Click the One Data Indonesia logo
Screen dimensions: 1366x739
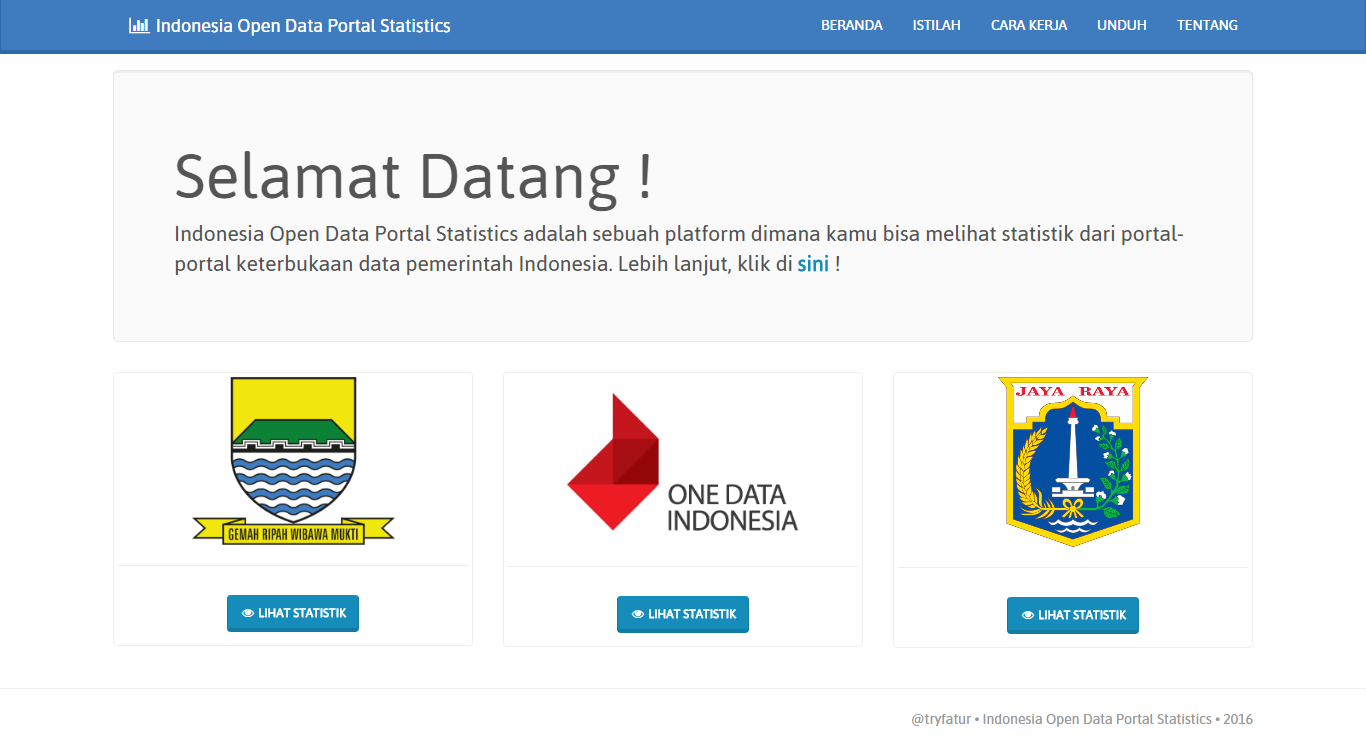(x=683, y=462)
